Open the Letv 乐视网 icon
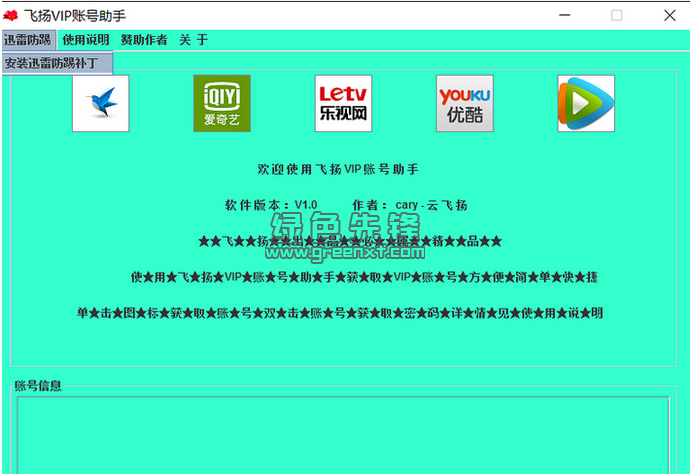 (x=344, y=103)
